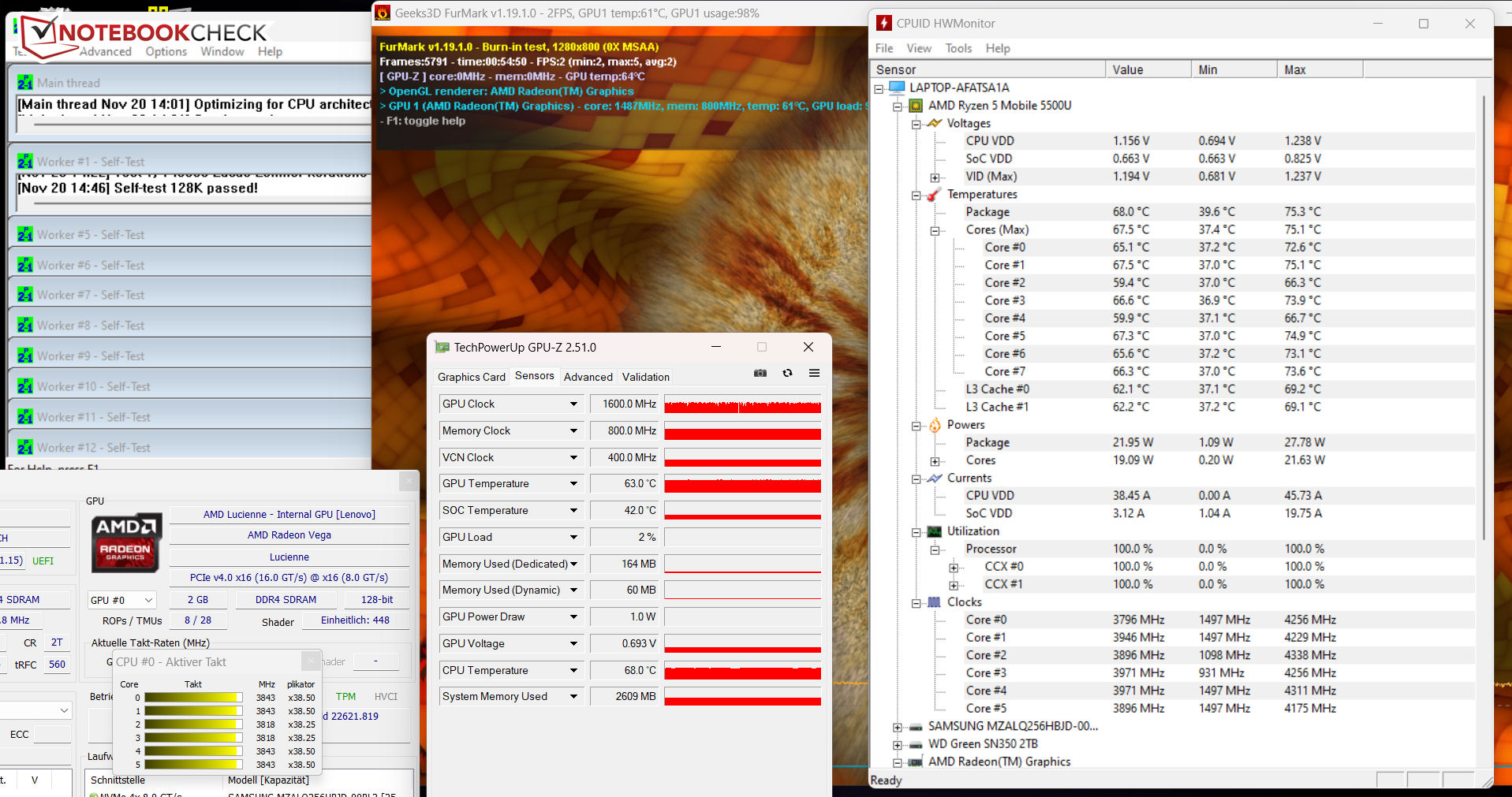Viewport: 1512px width, 797px height.
Task: Click the AMD Lucienne Internal GPU field
Action: click(289, 514)
